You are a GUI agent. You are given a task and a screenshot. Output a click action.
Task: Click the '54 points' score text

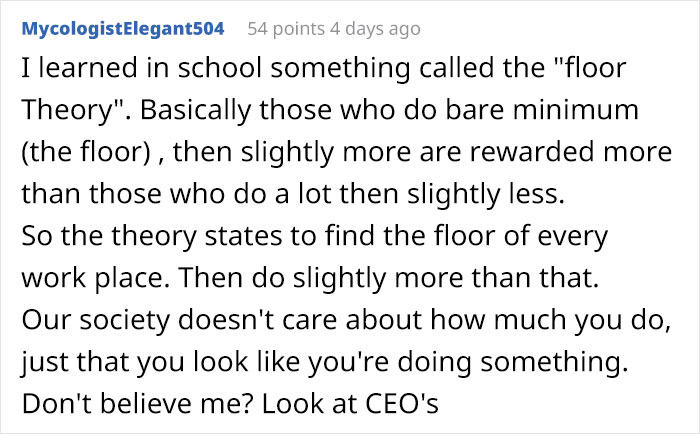coord(286,29)
